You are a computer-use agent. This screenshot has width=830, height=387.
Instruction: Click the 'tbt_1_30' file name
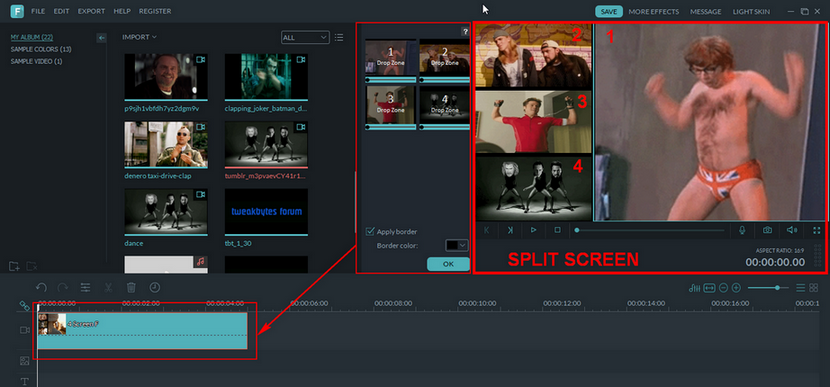click(237, 244)
